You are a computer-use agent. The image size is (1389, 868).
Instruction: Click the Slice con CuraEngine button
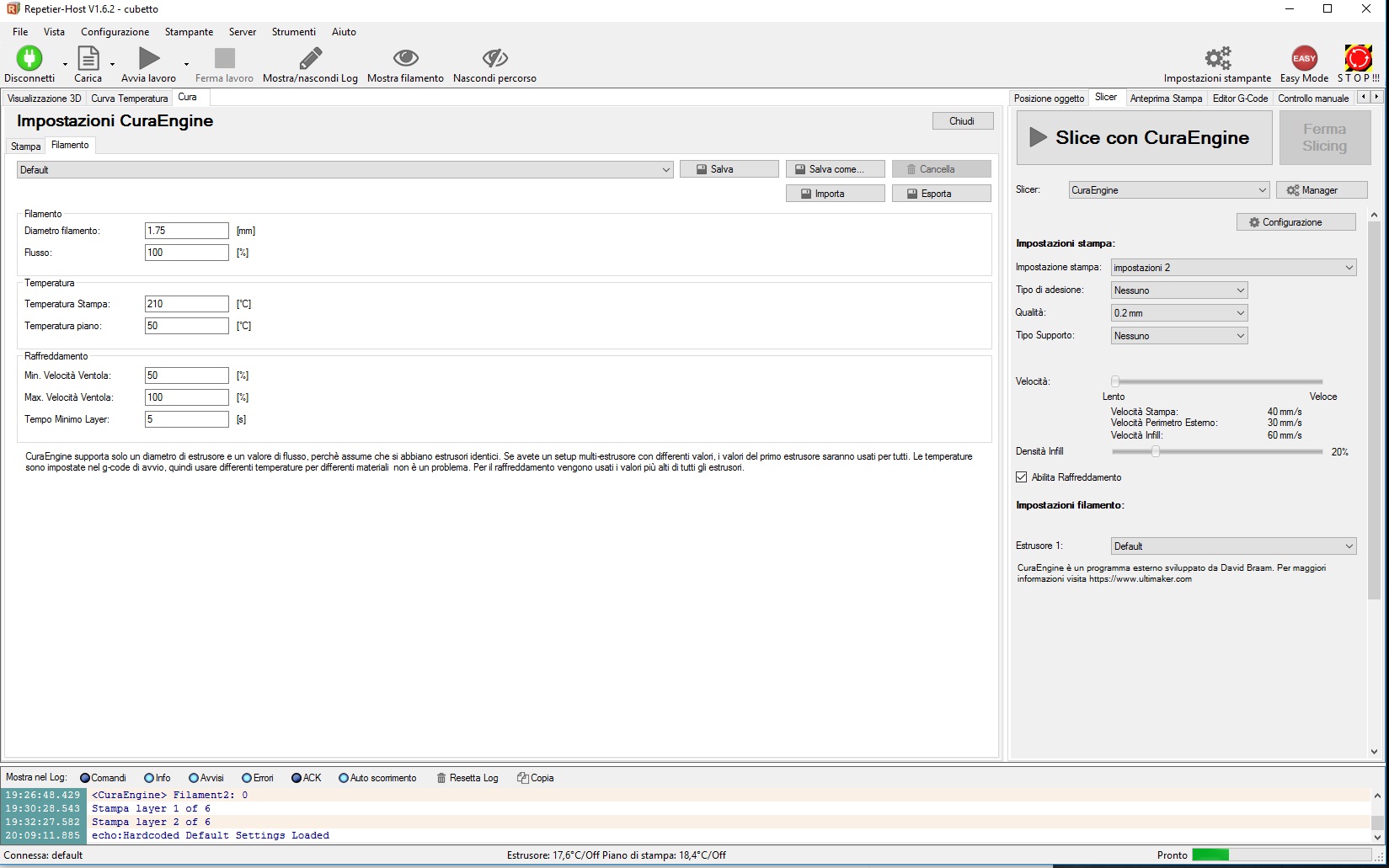1143,138
